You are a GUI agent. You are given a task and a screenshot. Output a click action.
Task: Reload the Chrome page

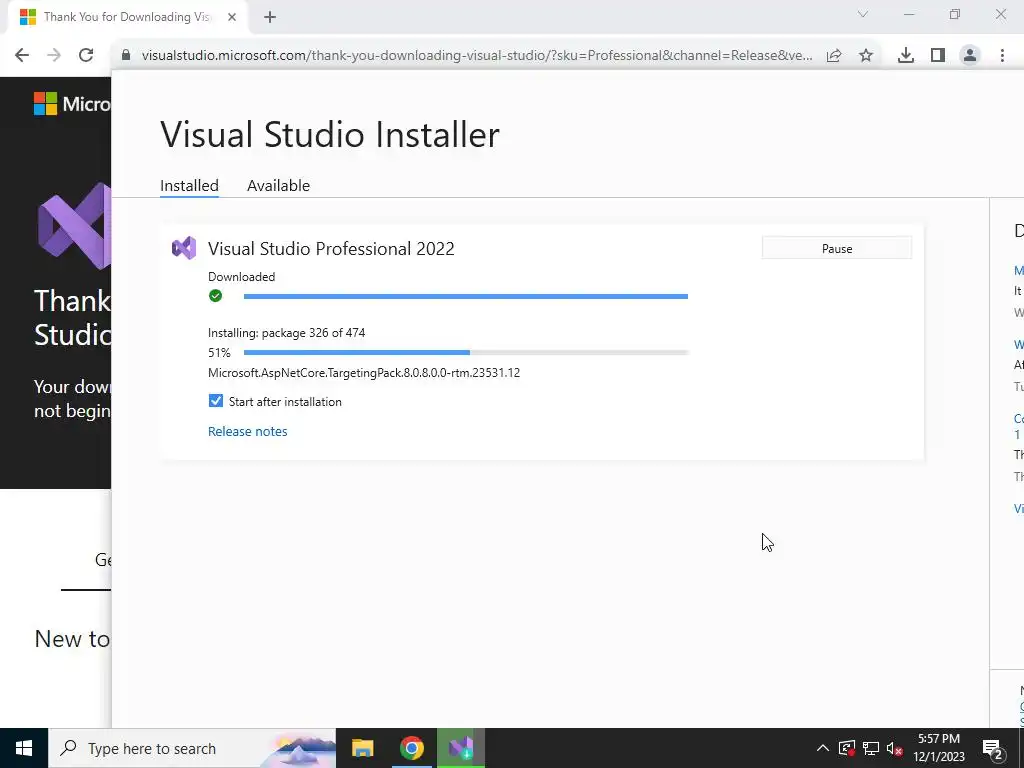coord(86,56)
